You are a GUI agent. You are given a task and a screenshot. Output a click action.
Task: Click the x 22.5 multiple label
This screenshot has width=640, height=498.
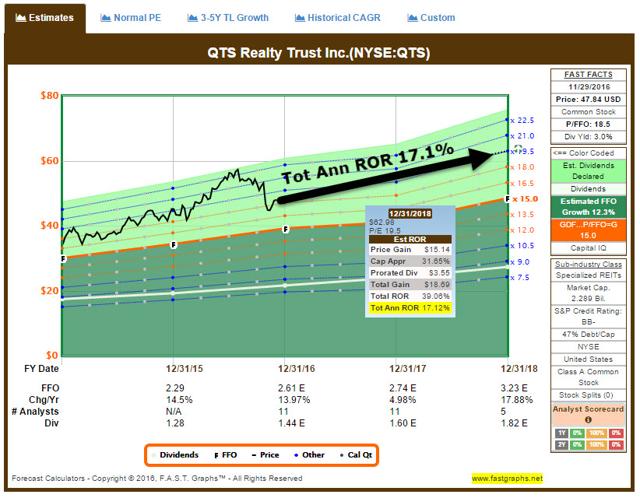(522, 120)
